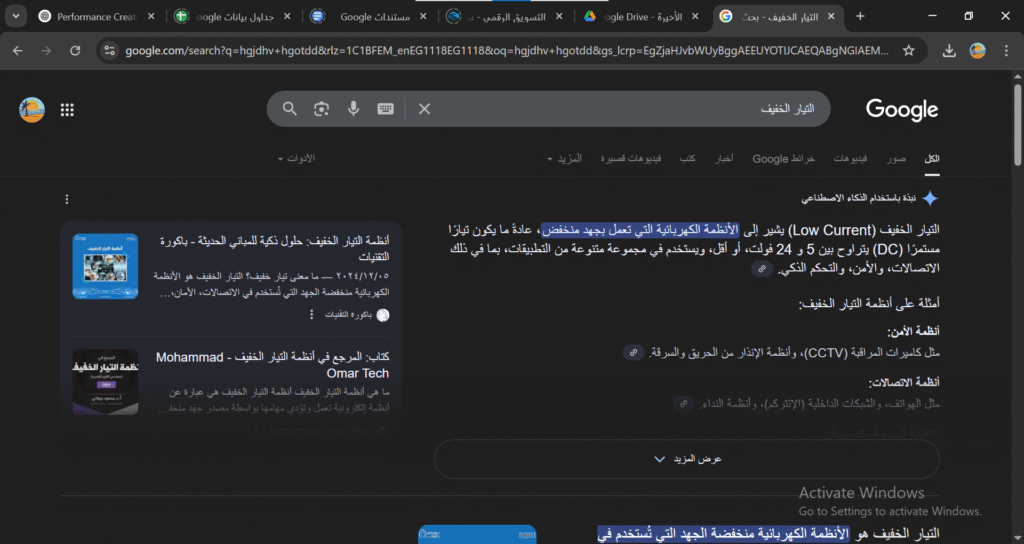Click the Google logo

902,110
